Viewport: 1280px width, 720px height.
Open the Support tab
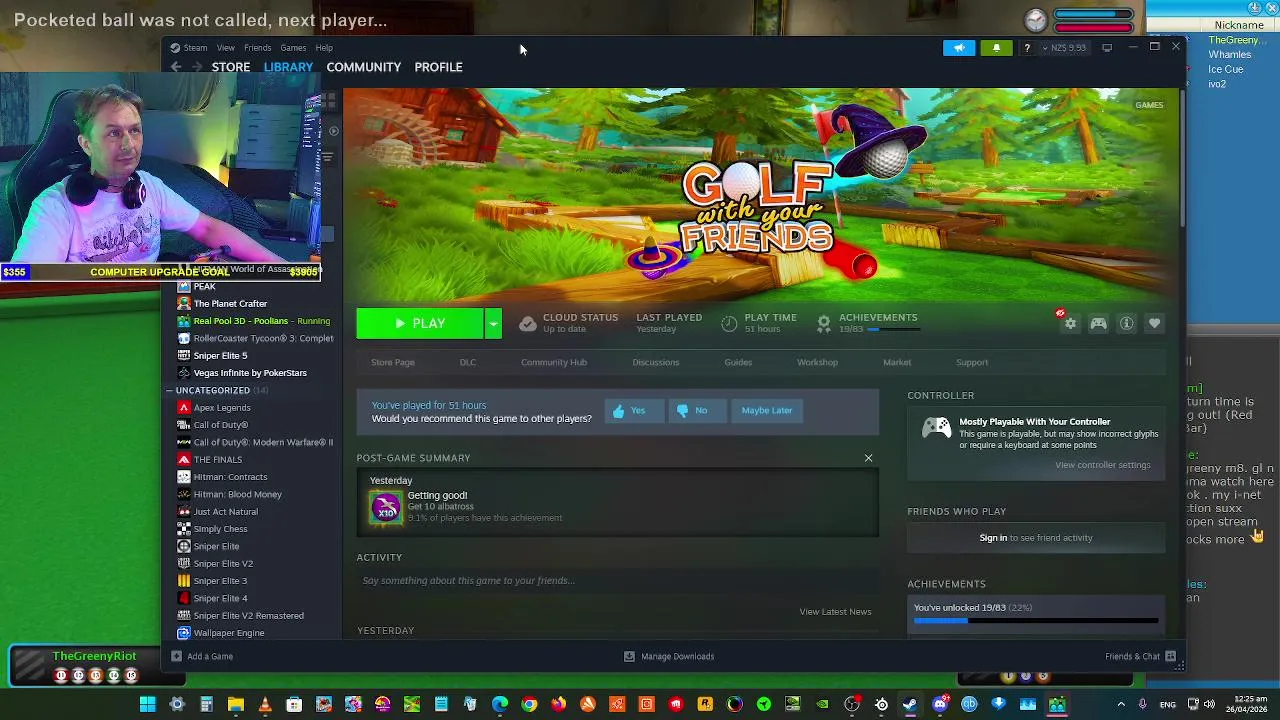point(972,362)
